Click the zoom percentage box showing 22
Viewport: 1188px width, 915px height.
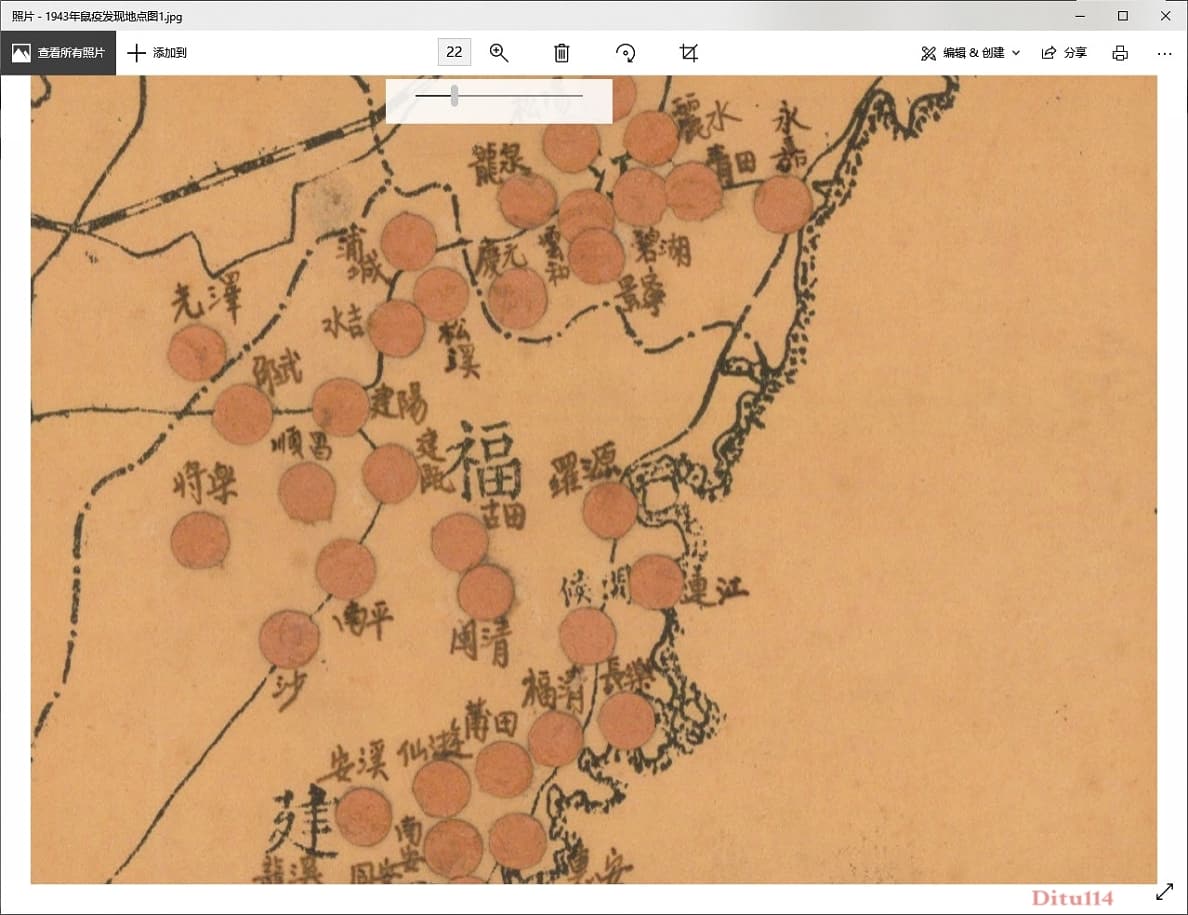pos(454,52)
